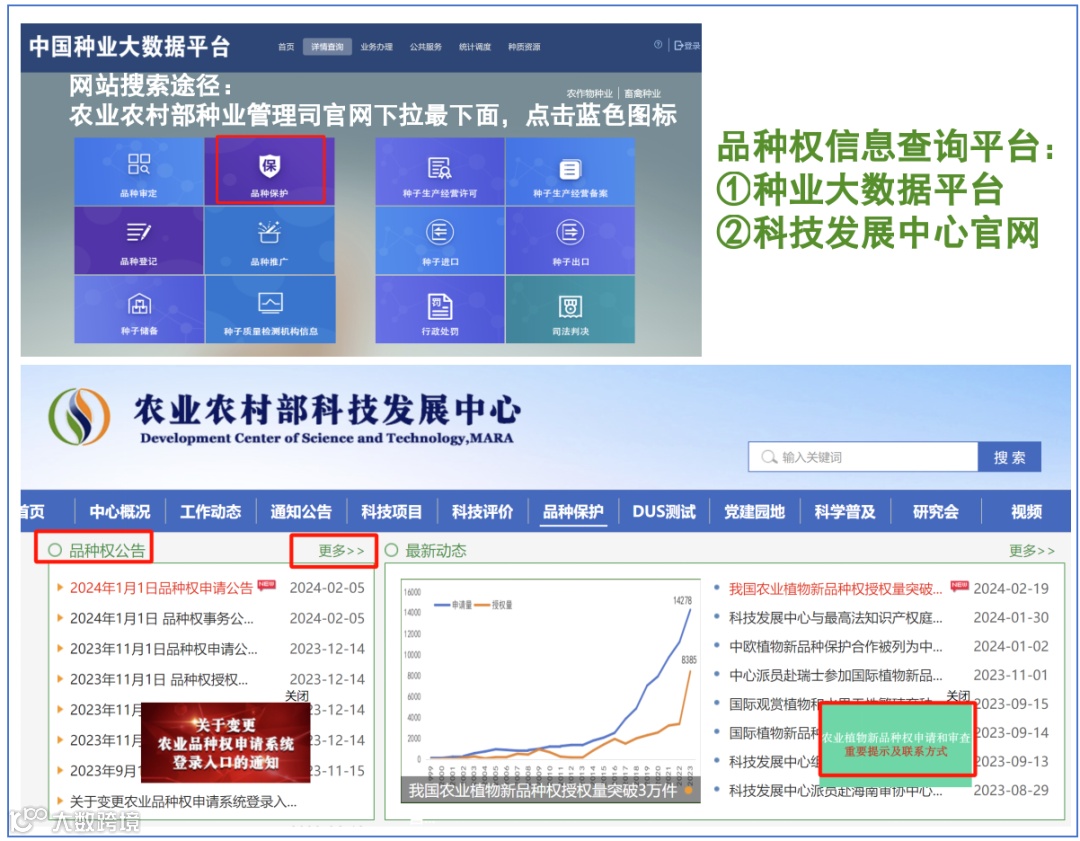Click the red 关于变更农业品种权申请系统 banner

click(225, 743)
